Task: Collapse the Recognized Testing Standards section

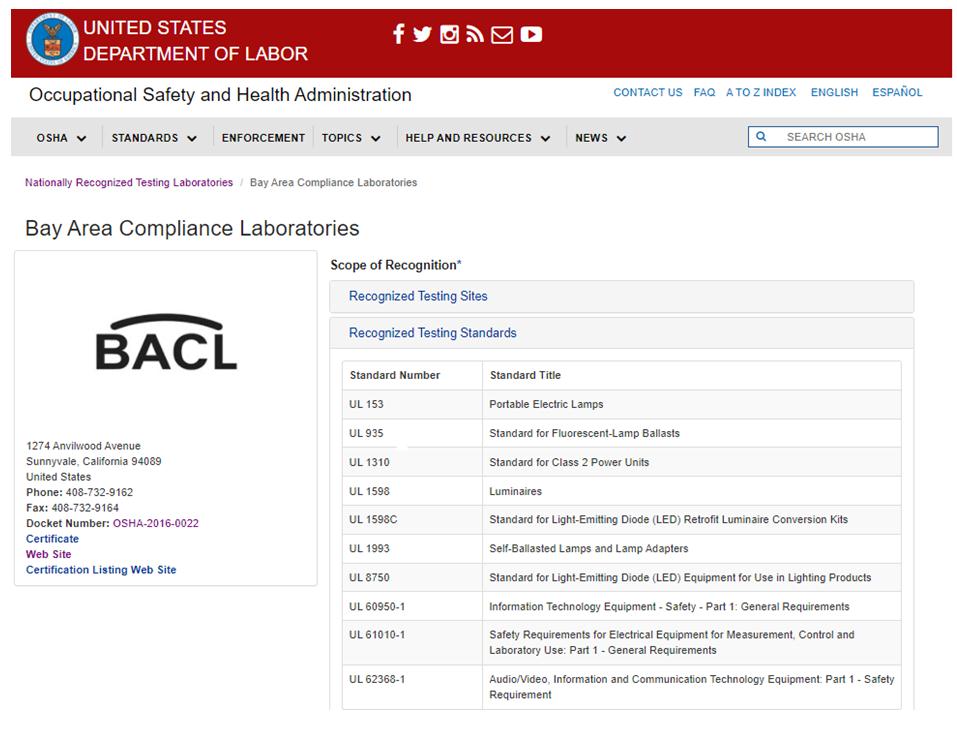Action: 621,333
